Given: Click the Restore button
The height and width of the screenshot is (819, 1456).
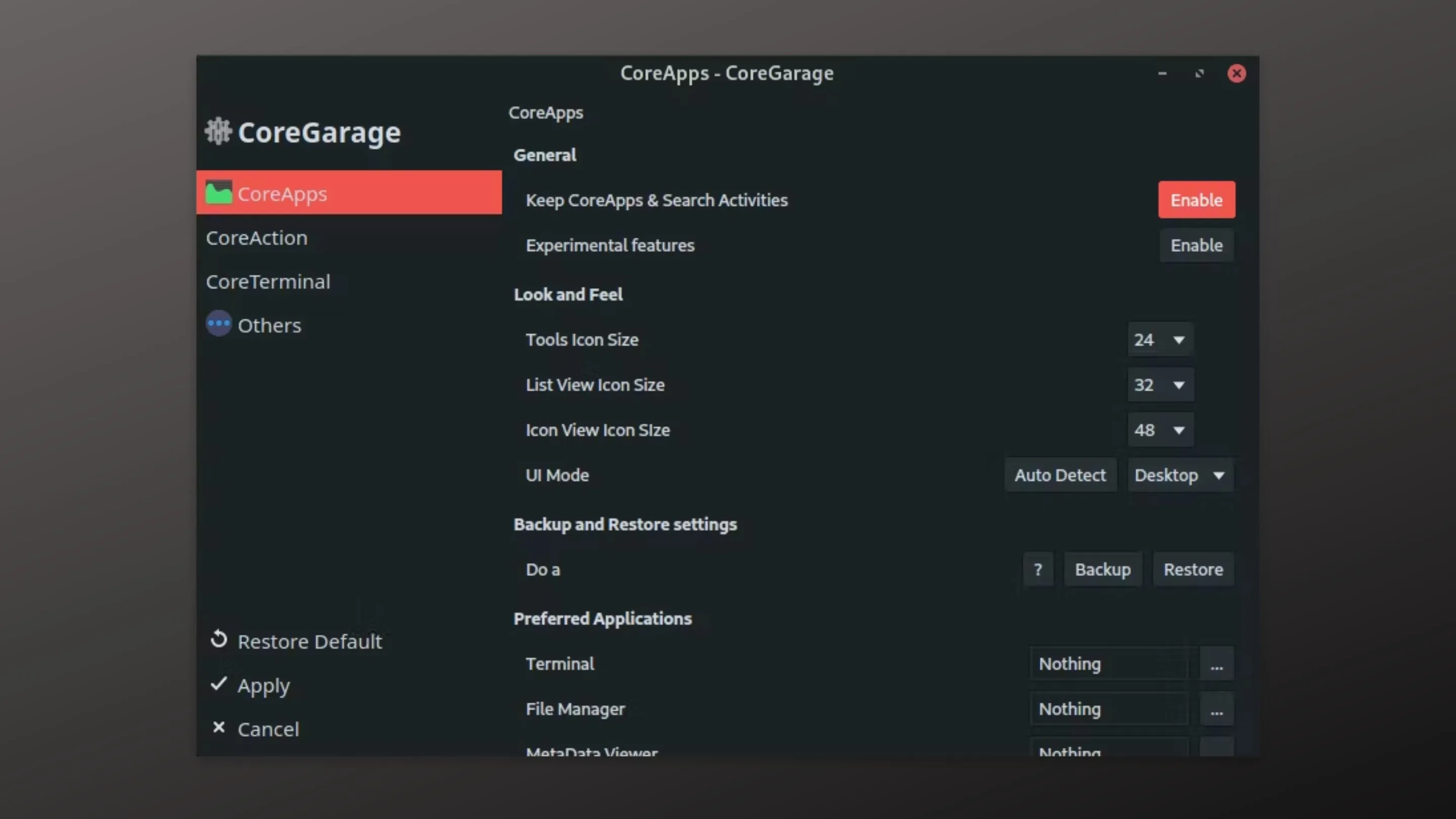Looking at the screenshot, I should click(1193, 569).
